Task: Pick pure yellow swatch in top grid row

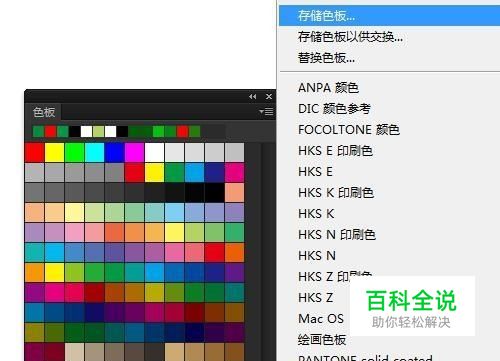Action: pos(54,153)
